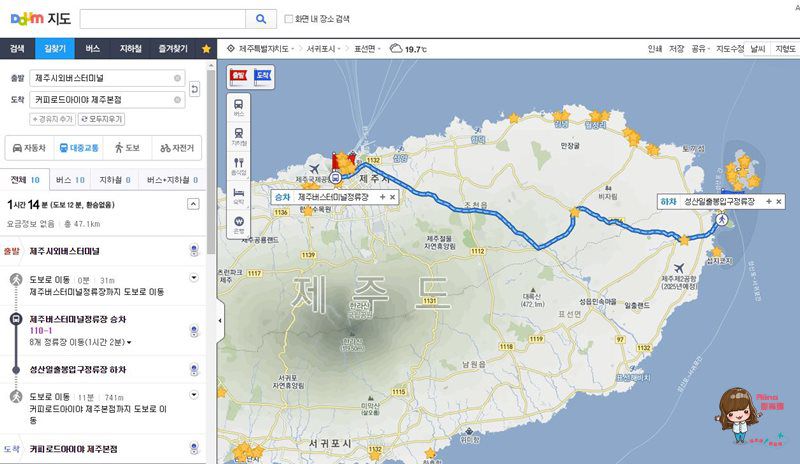Image resolution: width=800 pixels, height=464 pixels.
Task: Select the subway icon in map sidebar
Action: pos(238,137)
